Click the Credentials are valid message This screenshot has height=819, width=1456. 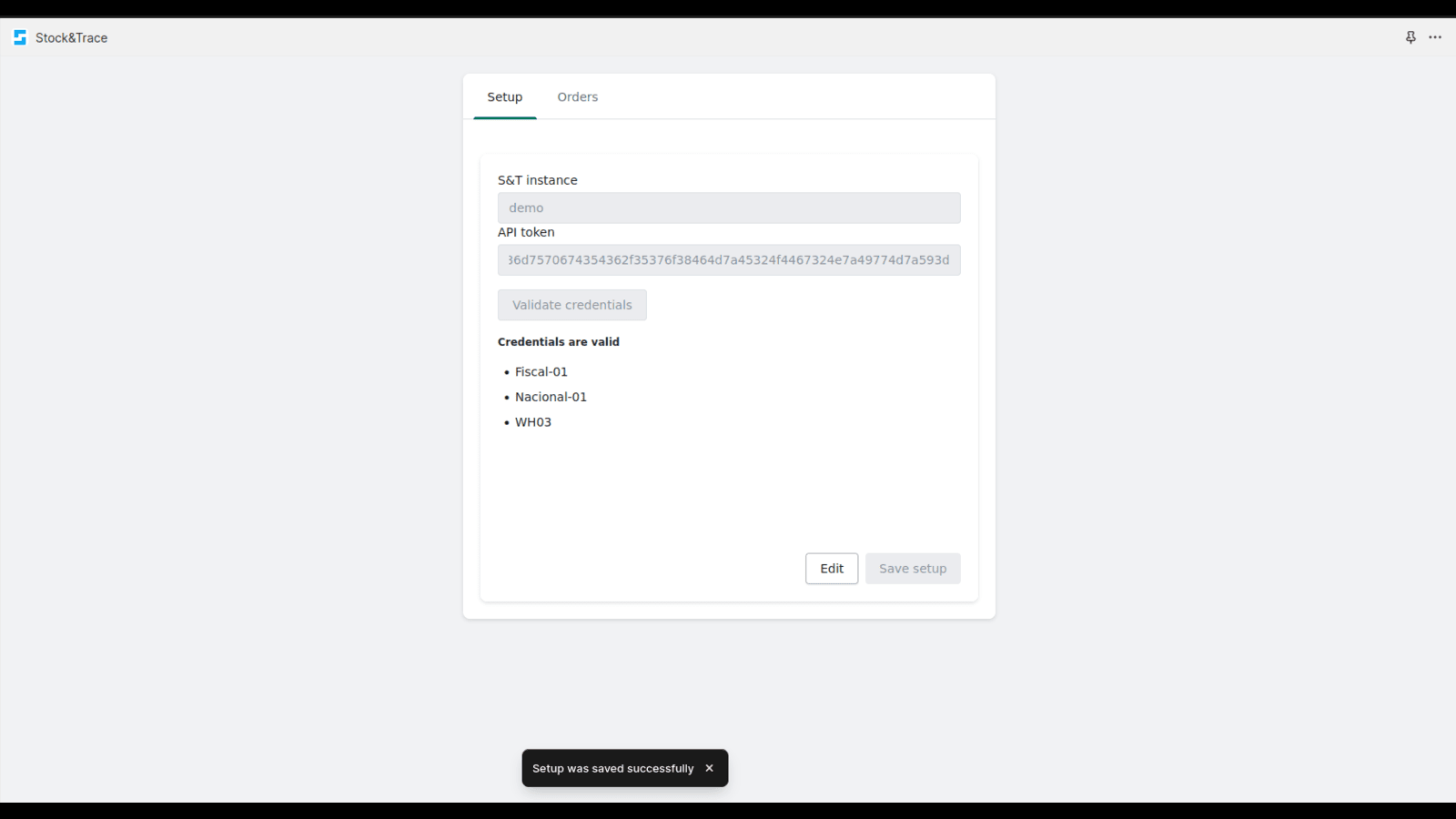click(559, 342)
